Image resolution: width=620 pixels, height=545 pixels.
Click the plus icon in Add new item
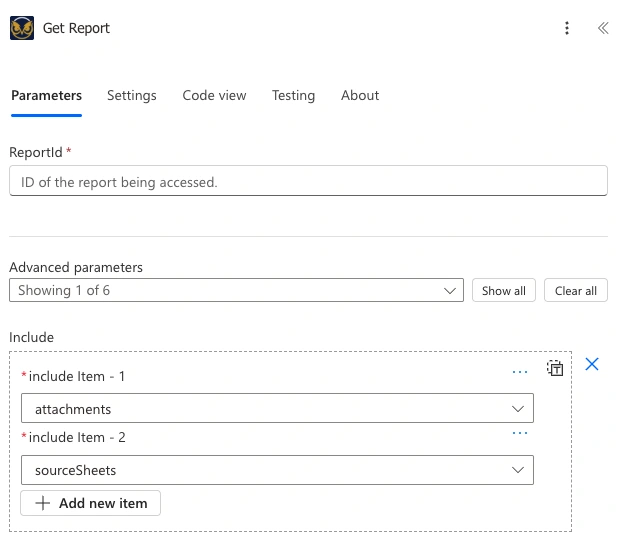click(43, 503)
